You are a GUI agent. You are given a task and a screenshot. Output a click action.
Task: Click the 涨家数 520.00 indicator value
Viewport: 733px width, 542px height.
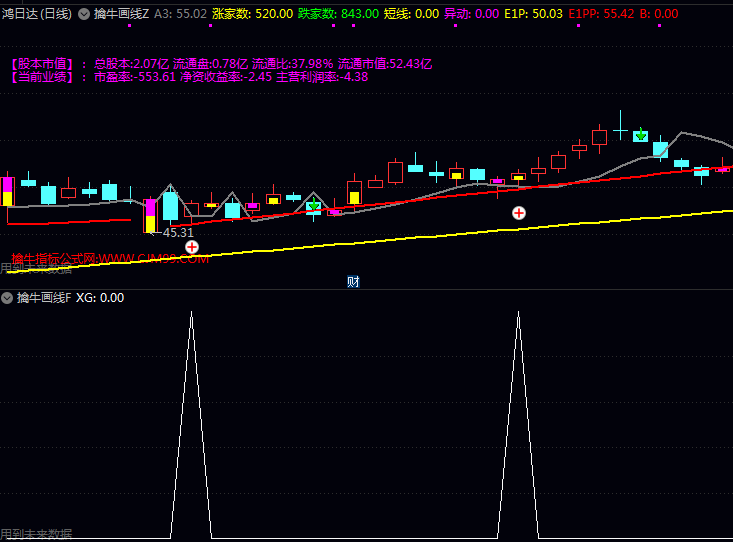[253, 14]
